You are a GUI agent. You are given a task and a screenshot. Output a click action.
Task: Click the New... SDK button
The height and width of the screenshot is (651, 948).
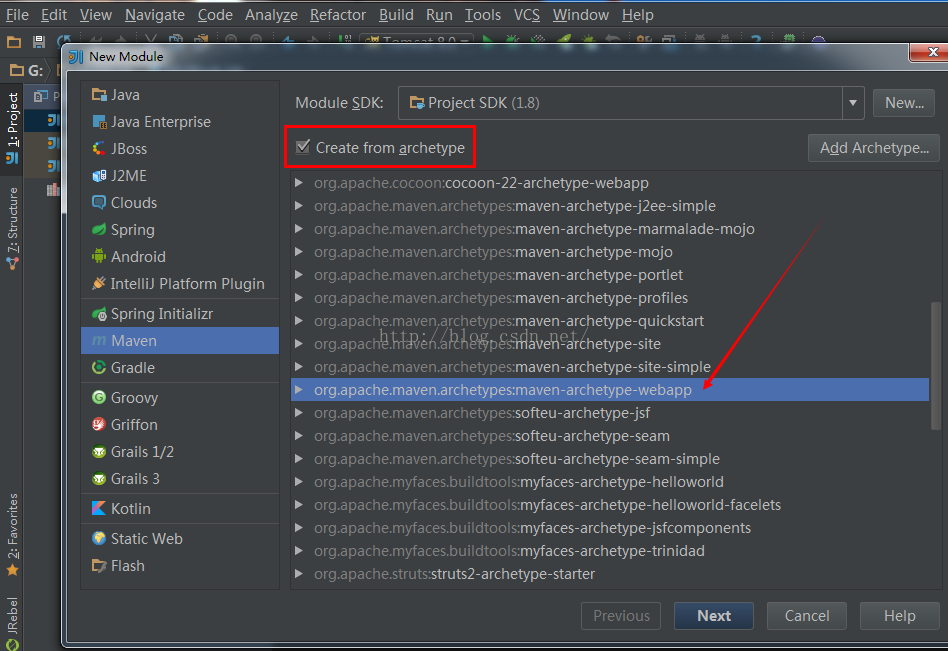(904, 103)
